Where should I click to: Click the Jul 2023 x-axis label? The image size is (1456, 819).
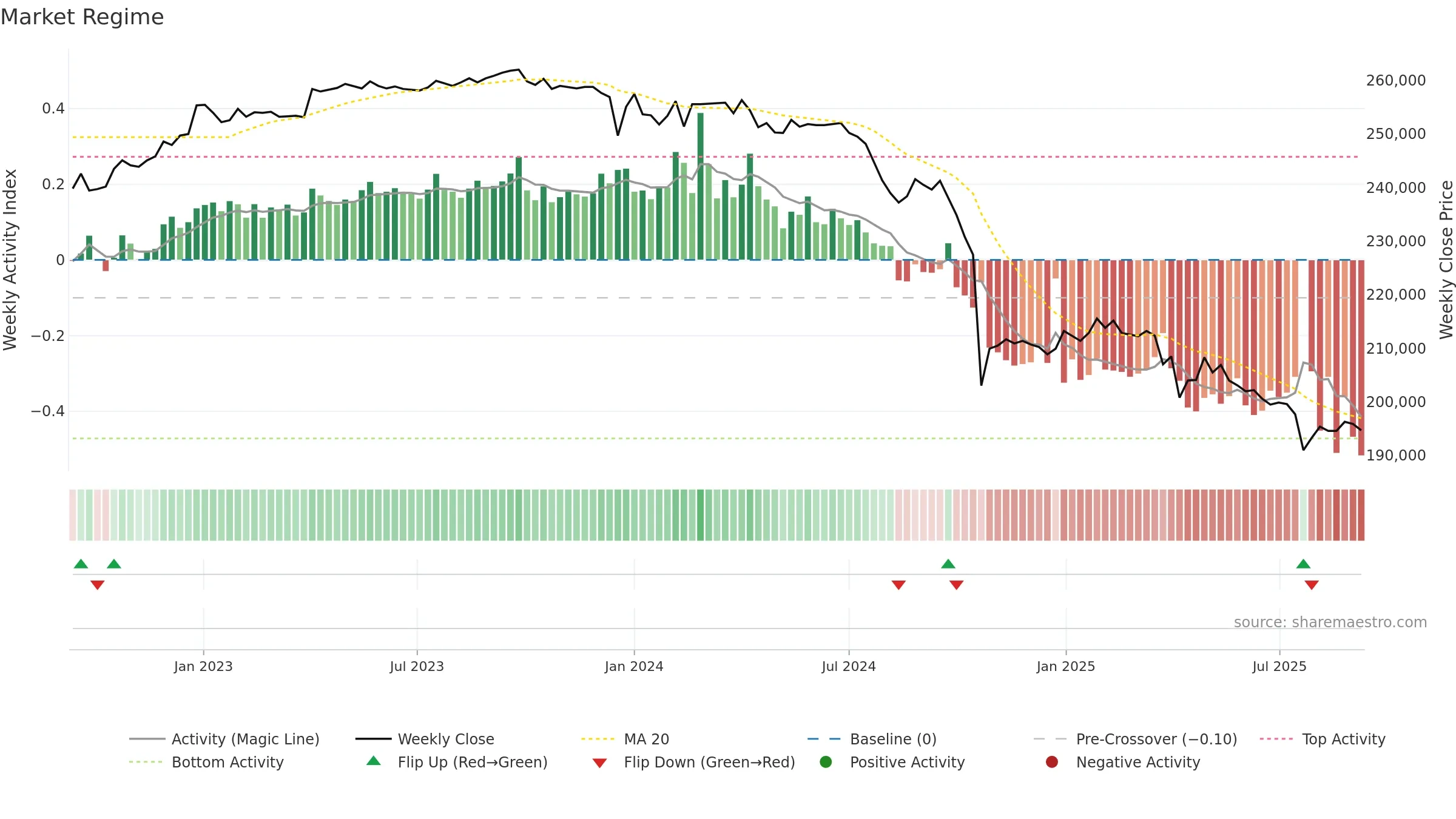pos(417,666)
